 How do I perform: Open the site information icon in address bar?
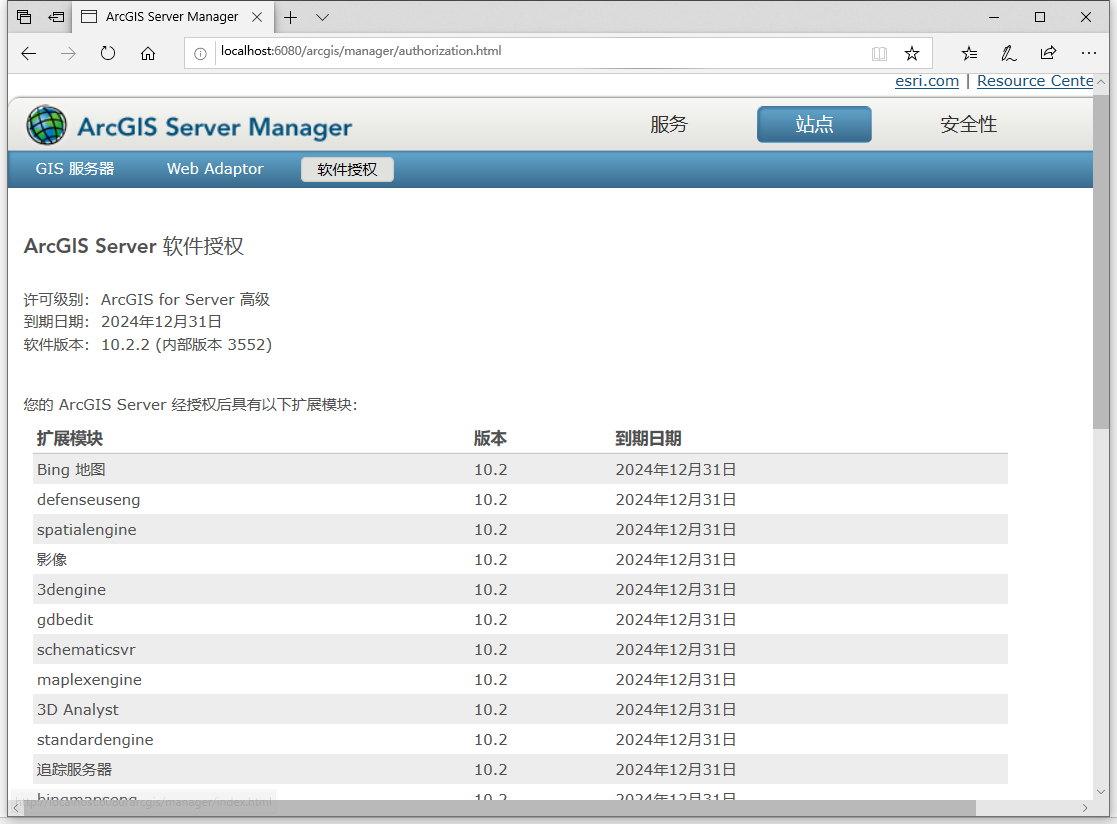coord(201,53)
